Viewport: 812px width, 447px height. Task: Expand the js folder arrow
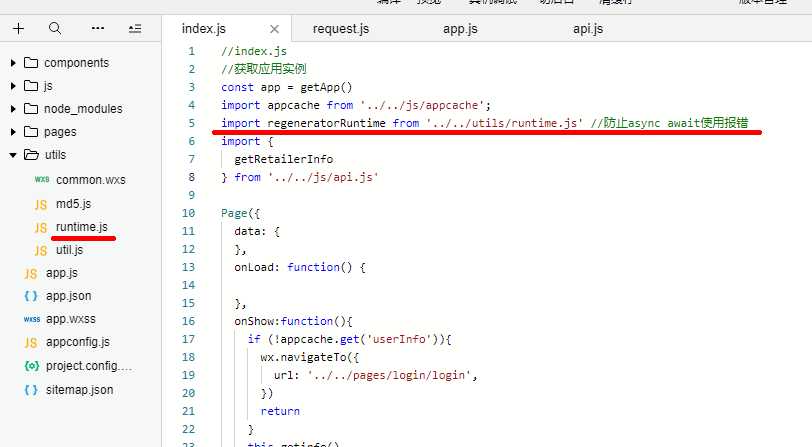click(x=13, y=86)
